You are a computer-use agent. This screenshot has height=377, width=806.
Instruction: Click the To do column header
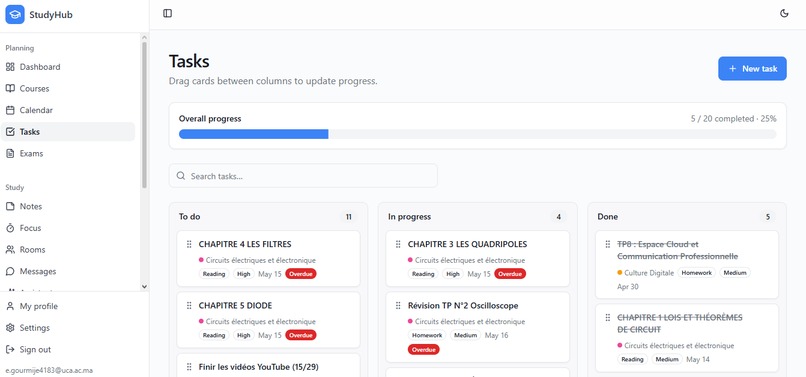pyautogui.click(x=190, y=217)
